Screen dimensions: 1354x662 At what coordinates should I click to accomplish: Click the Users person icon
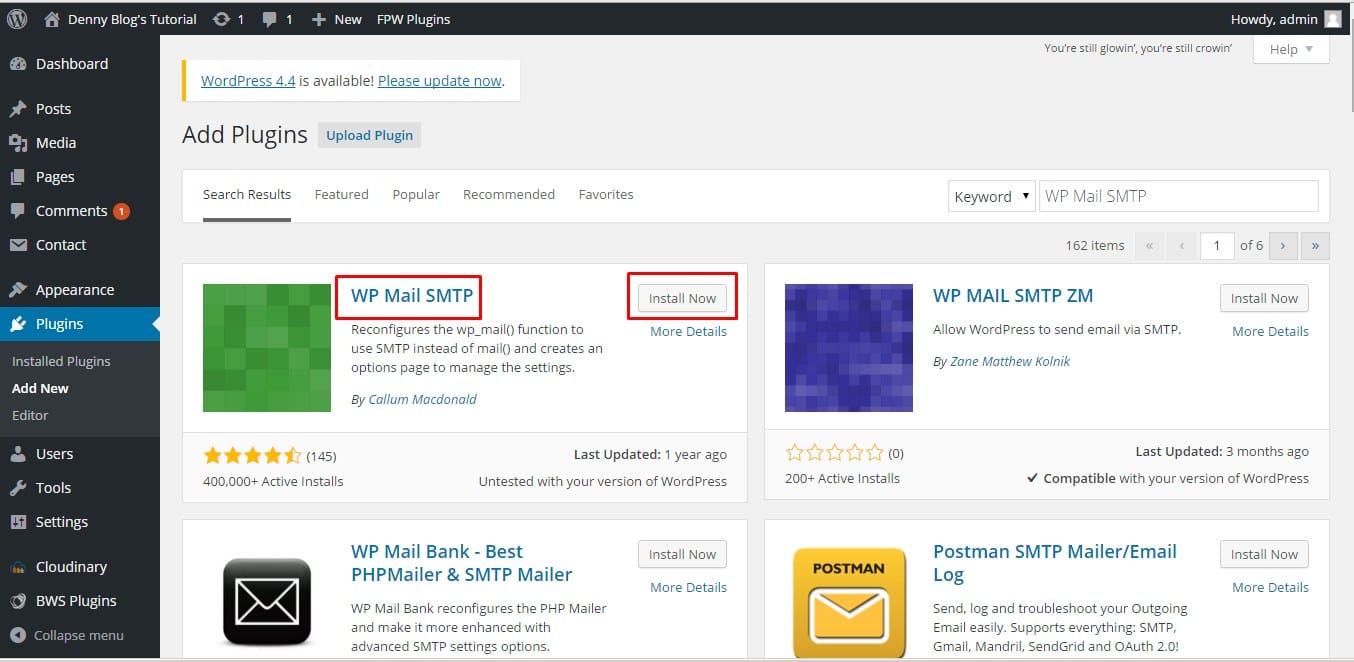18,454
